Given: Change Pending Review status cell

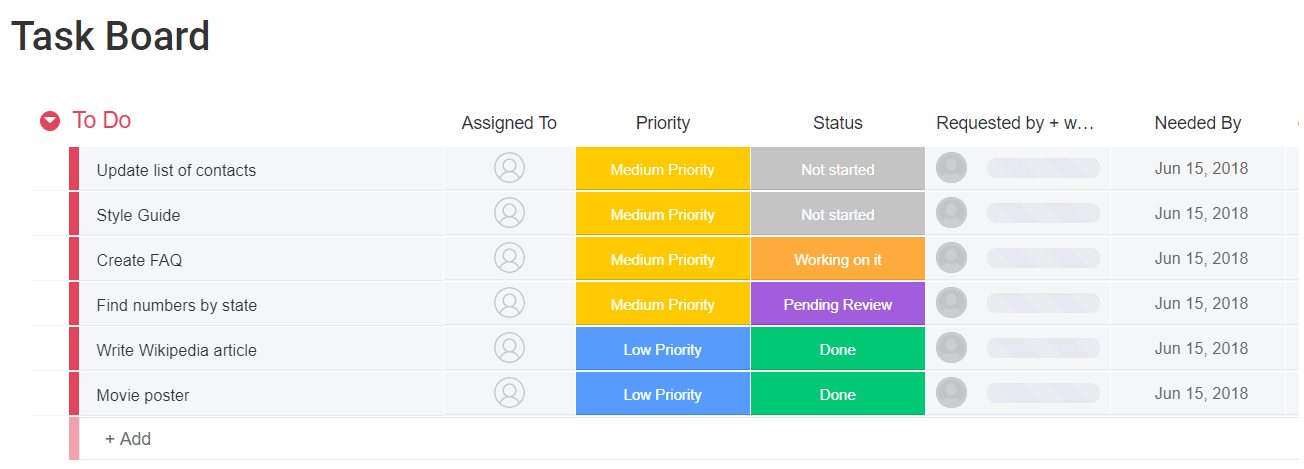Looking at the screenshot, I should pos(838,304).
